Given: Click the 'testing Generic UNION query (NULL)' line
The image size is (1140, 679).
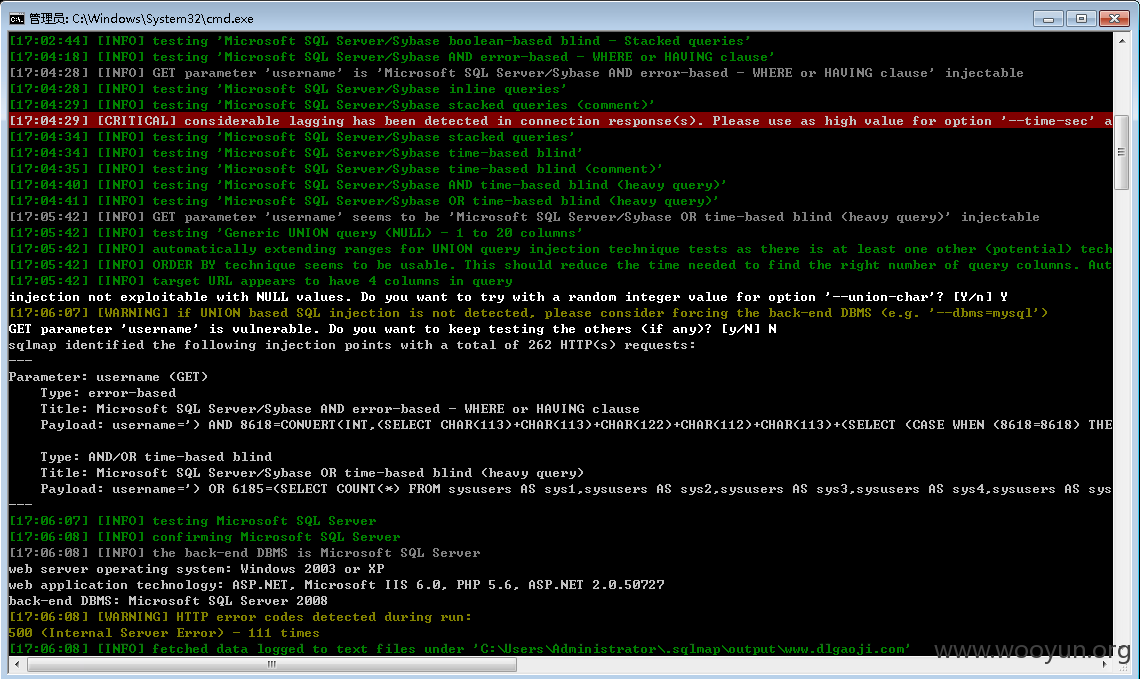Looking at the screenshot, I should (x=296, y=233).
